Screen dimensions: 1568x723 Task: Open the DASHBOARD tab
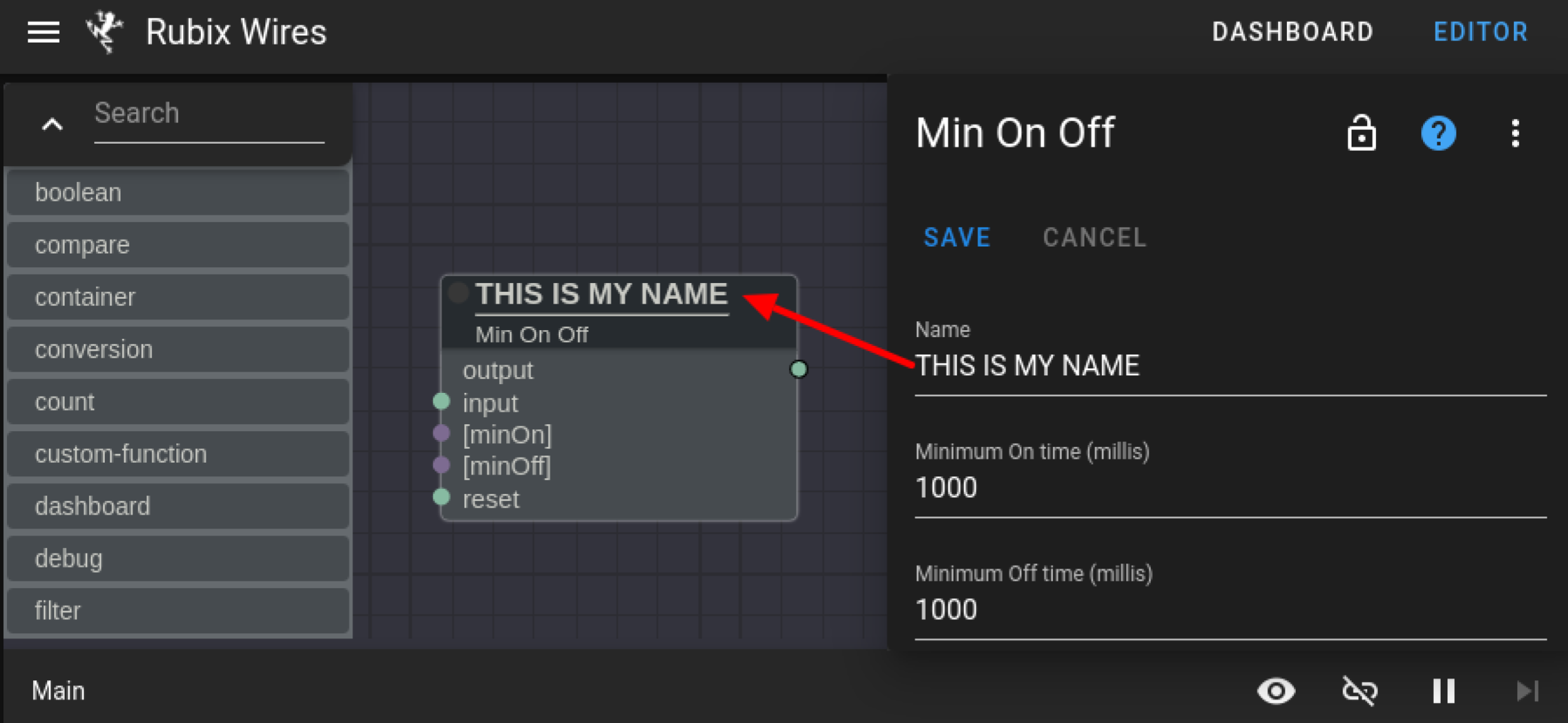1293,32
